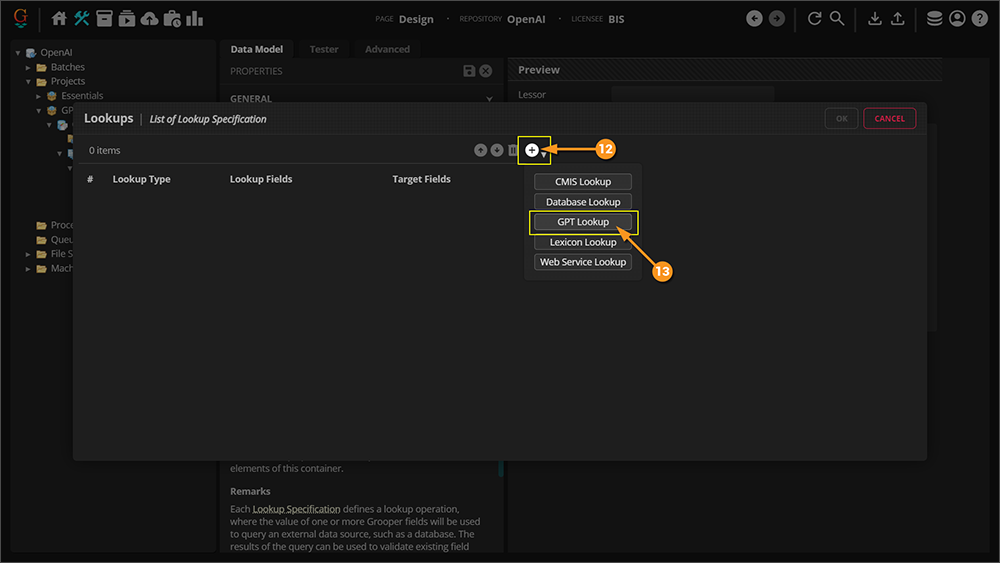Expand the Batches folder
Image resolution: width=1000 pixels, height=563 pixels.
pyautogui.click(x=29, y=67)
